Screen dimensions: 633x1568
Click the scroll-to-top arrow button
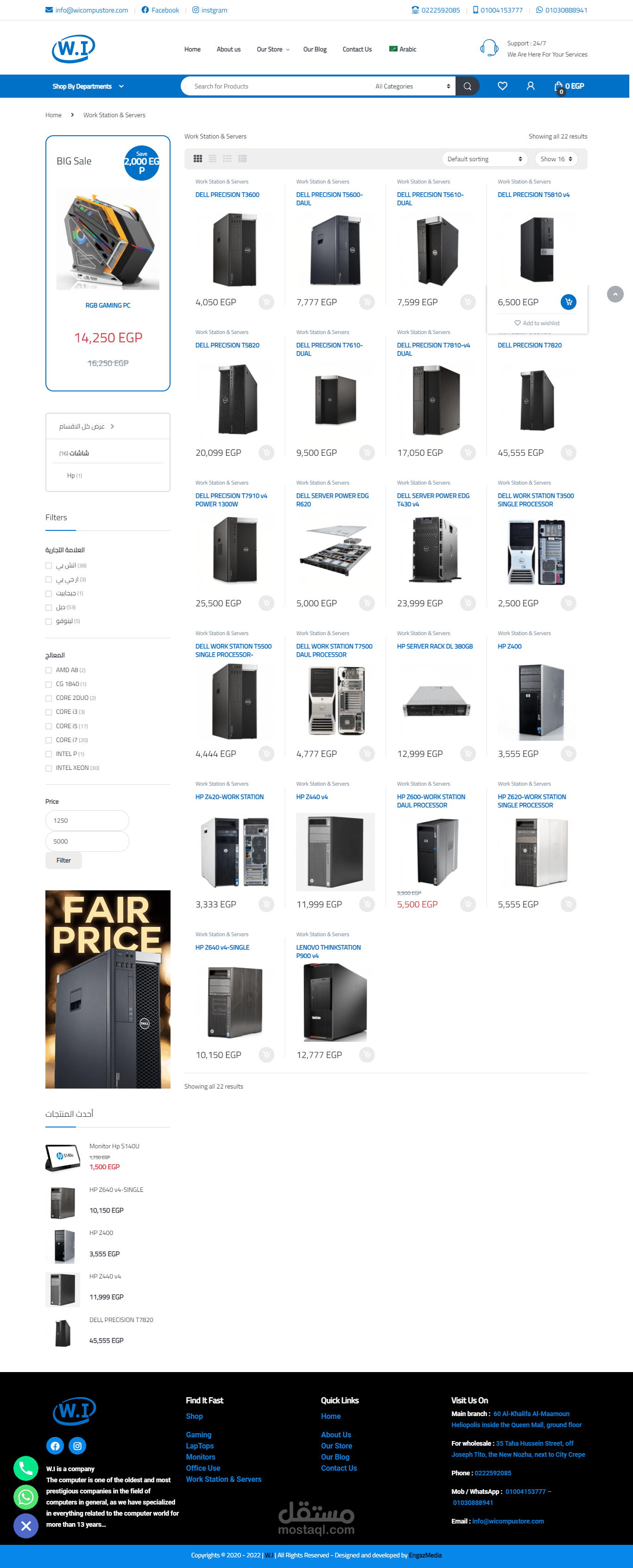point(615,295)
